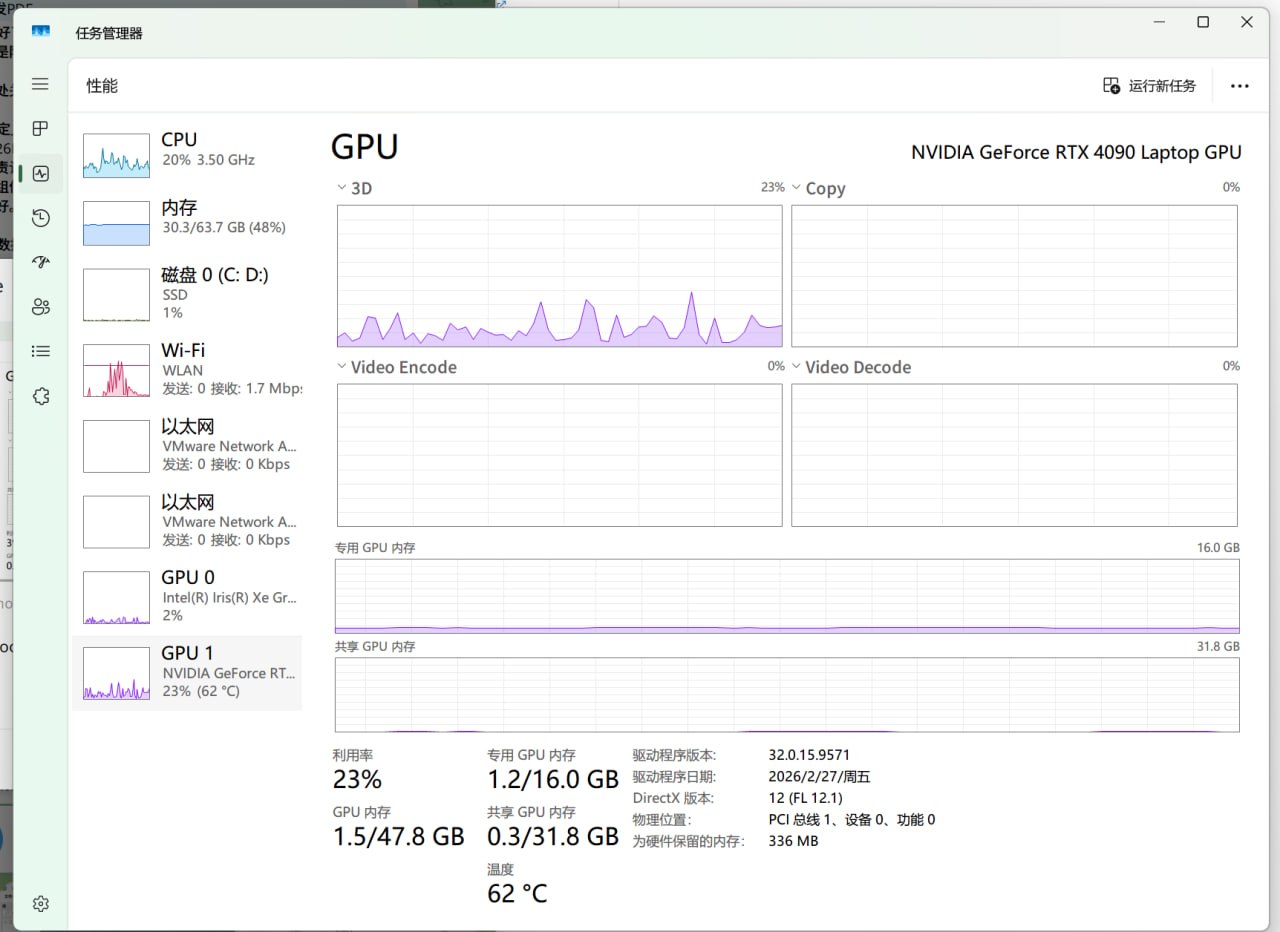Click the Task Manager app icon in title bar
The width and height of the screenshot is (1280, 932).
point(41,32)
